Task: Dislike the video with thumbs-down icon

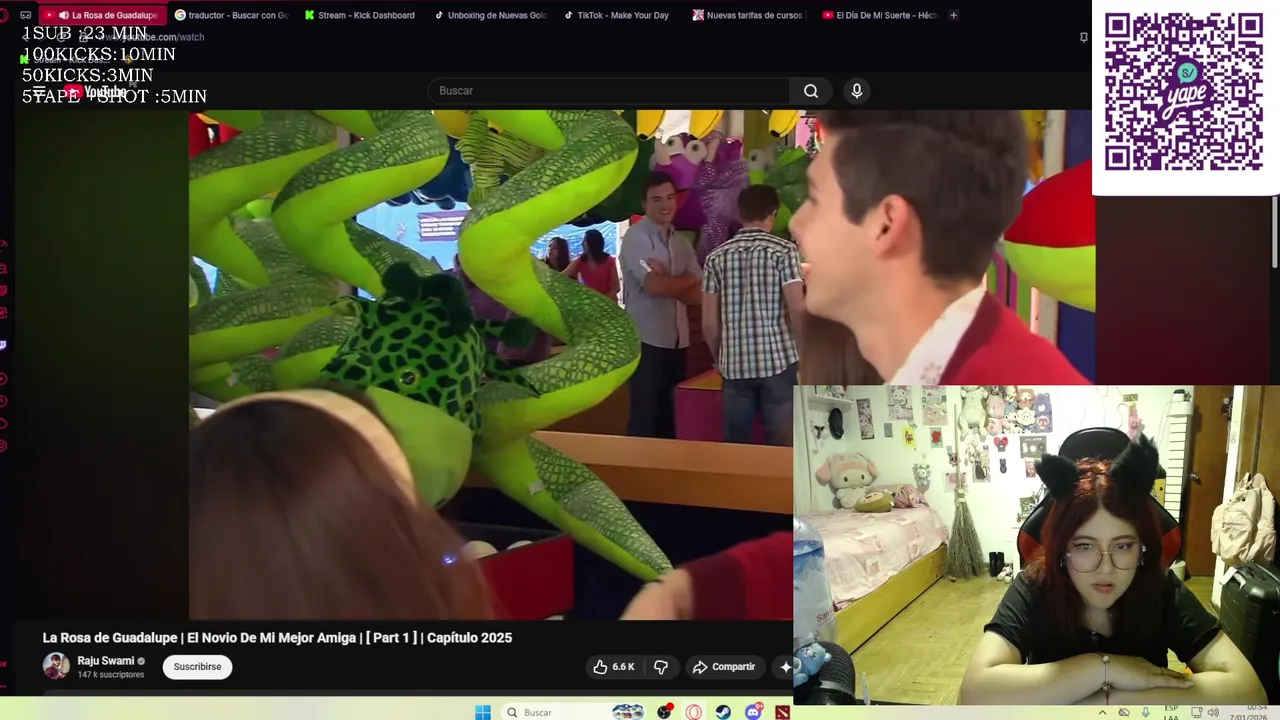Action: tap(661, 667)
